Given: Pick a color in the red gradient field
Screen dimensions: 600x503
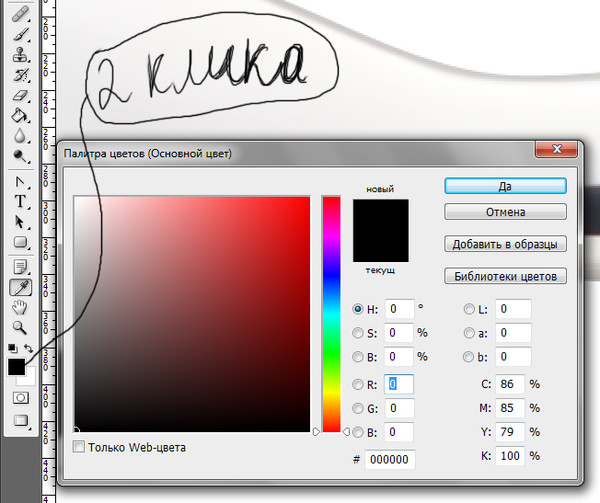Looking at the screenshot, I should pos(192,314).
